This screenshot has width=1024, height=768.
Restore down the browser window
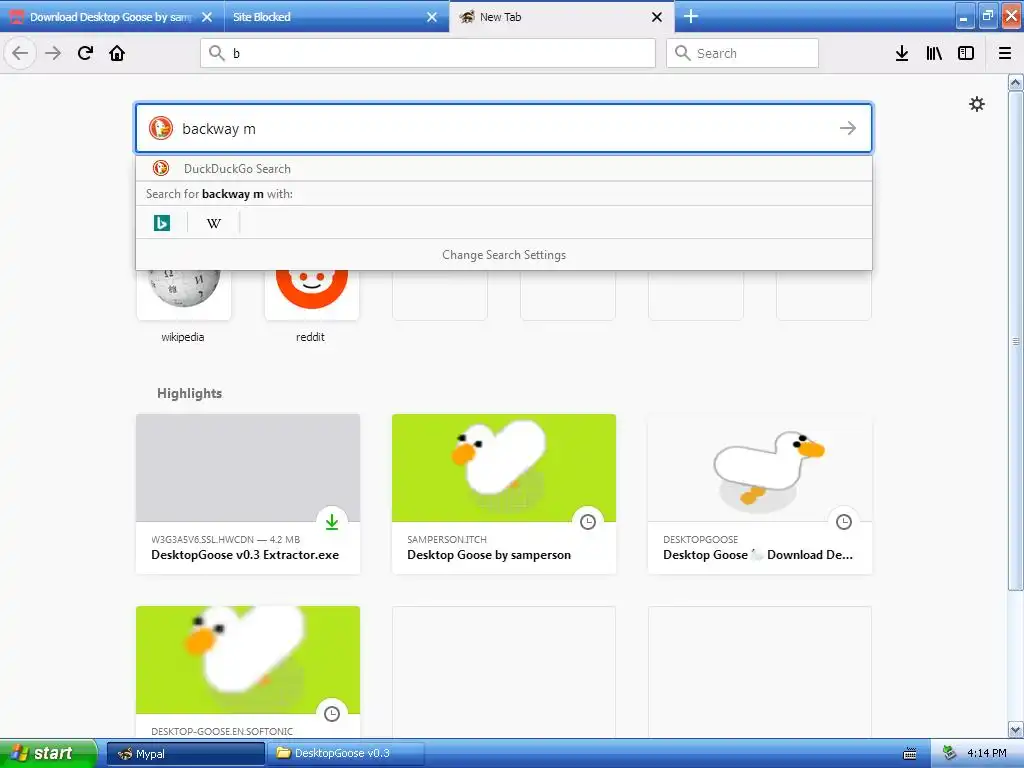988,16
